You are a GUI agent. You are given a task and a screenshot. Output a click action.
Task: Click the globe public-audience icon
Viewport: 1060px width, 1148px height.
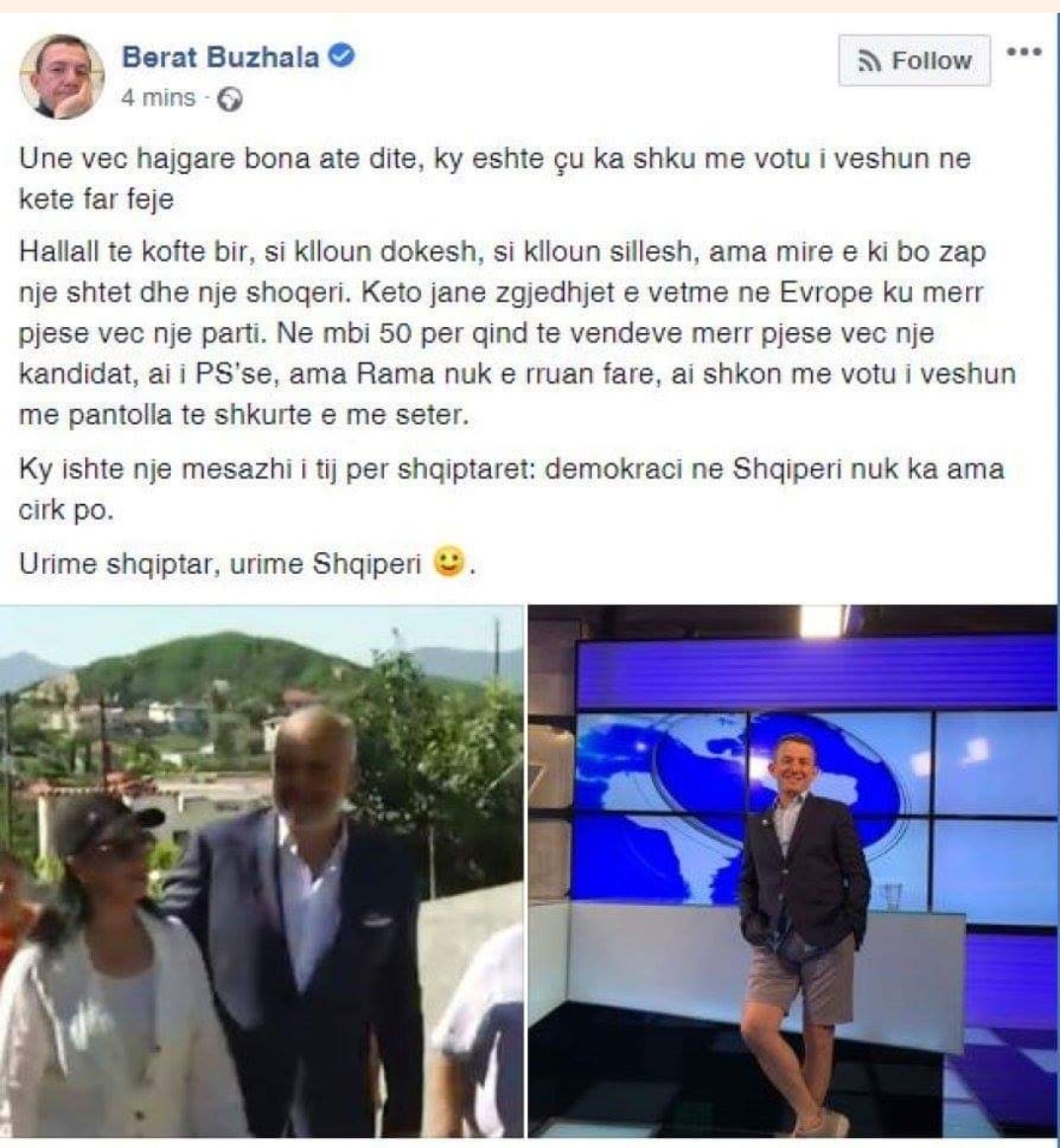(x=230, y=99)
